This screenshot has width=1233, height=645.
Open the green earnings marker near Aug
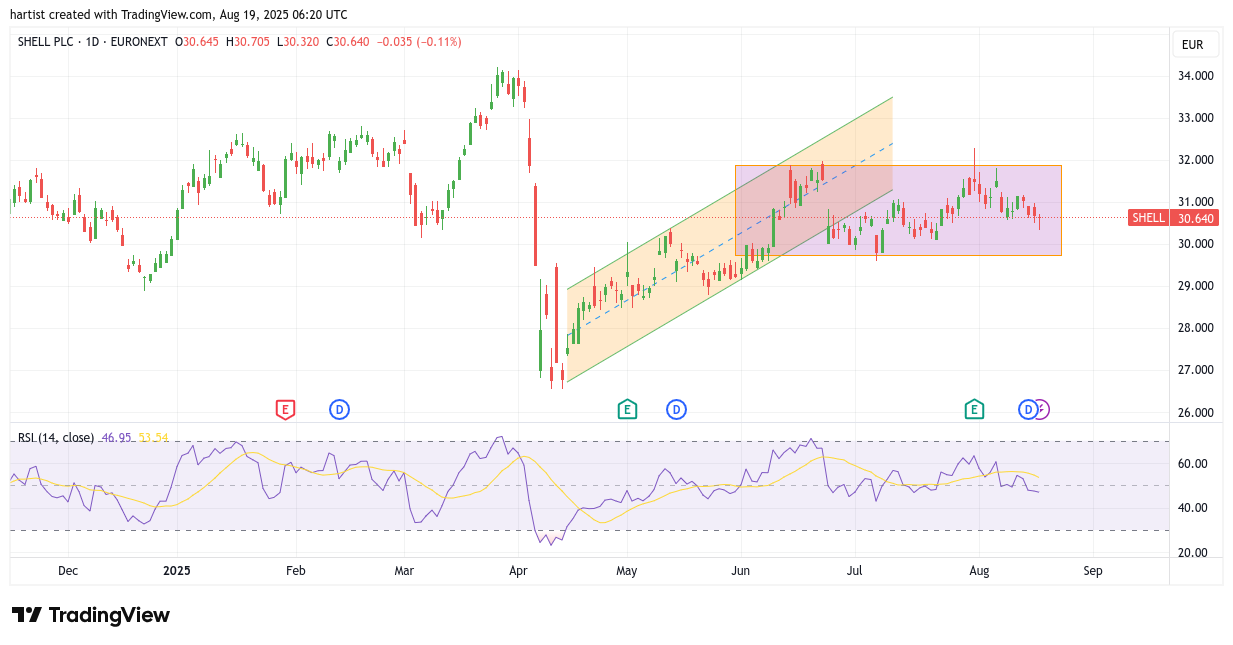974,409
